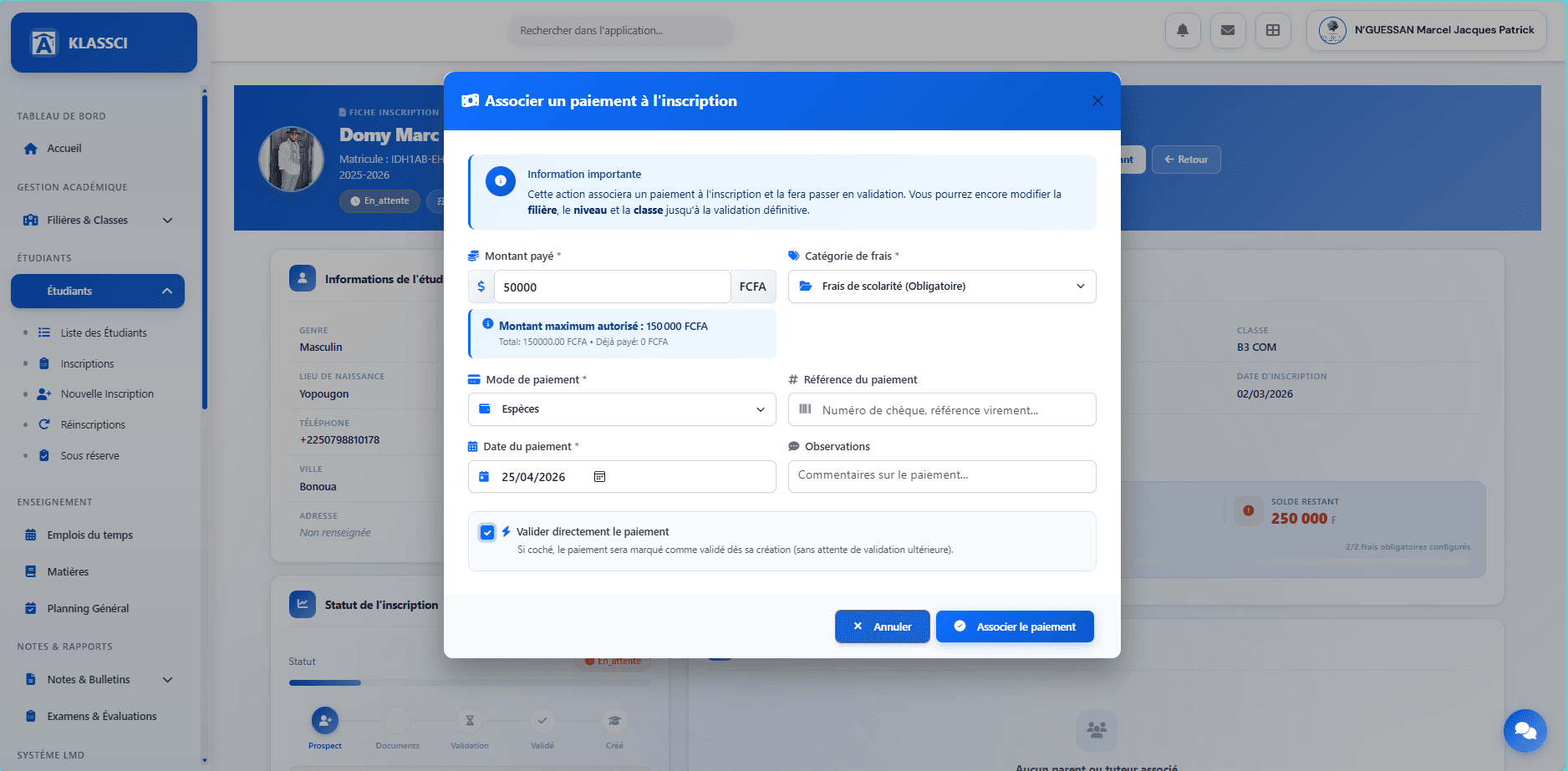Click the Retour button
1568x771 pixels.
coord(1186,160)
